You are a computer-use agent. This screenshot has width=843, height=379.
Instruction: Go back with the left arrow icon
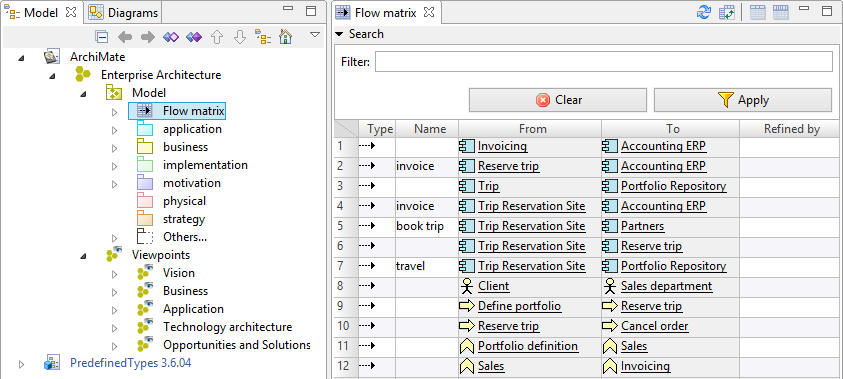point(125,37)
